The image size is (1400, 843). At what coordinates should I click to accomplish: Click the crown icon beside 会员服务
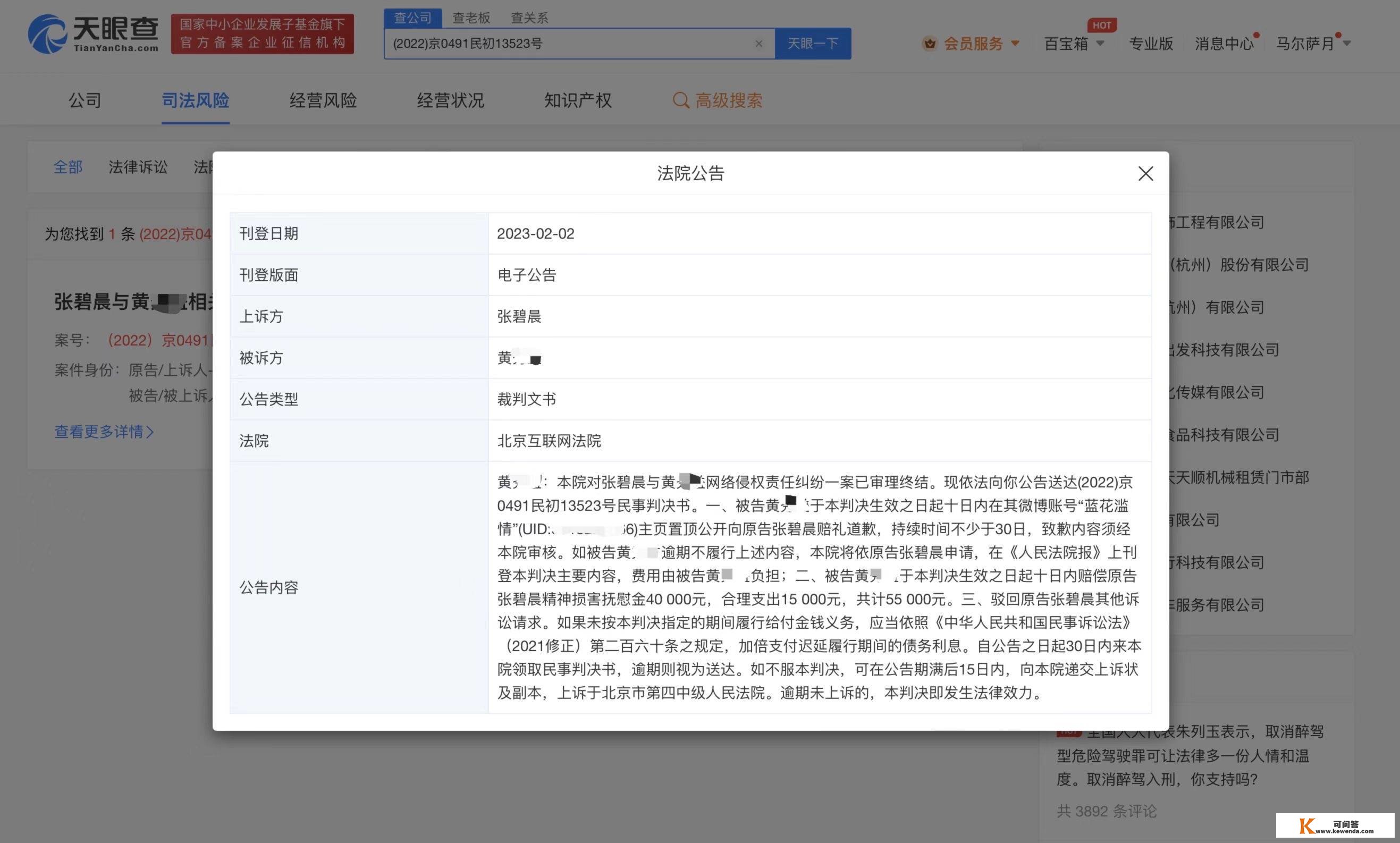pos(929,43)
